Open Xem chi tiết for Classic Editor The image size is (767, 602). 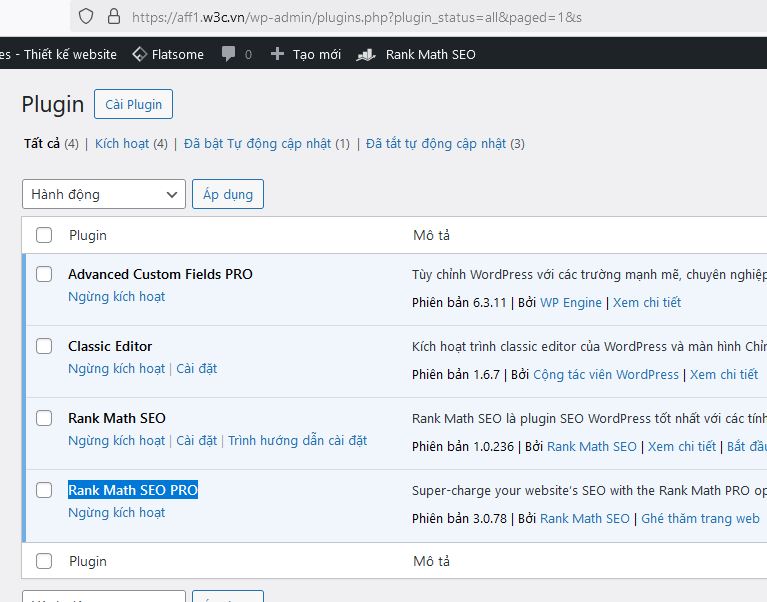pyautogui.click(x=724, y=375)
